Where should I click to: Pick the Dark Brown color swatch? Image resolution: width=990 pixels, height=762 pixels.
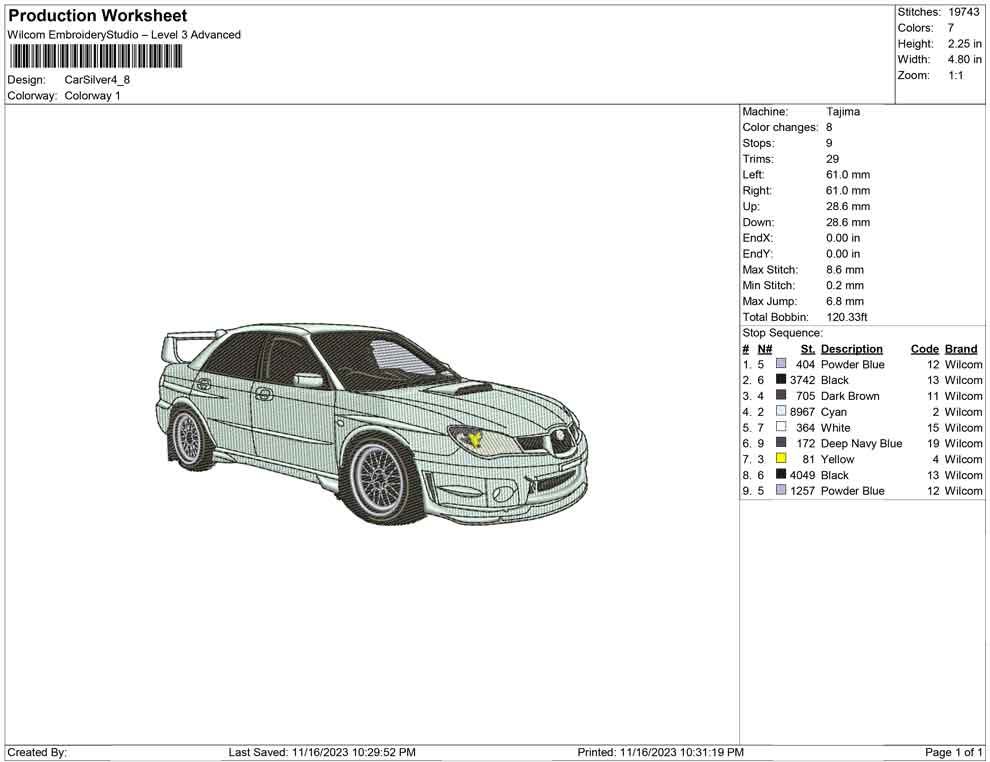coord(781,396)
